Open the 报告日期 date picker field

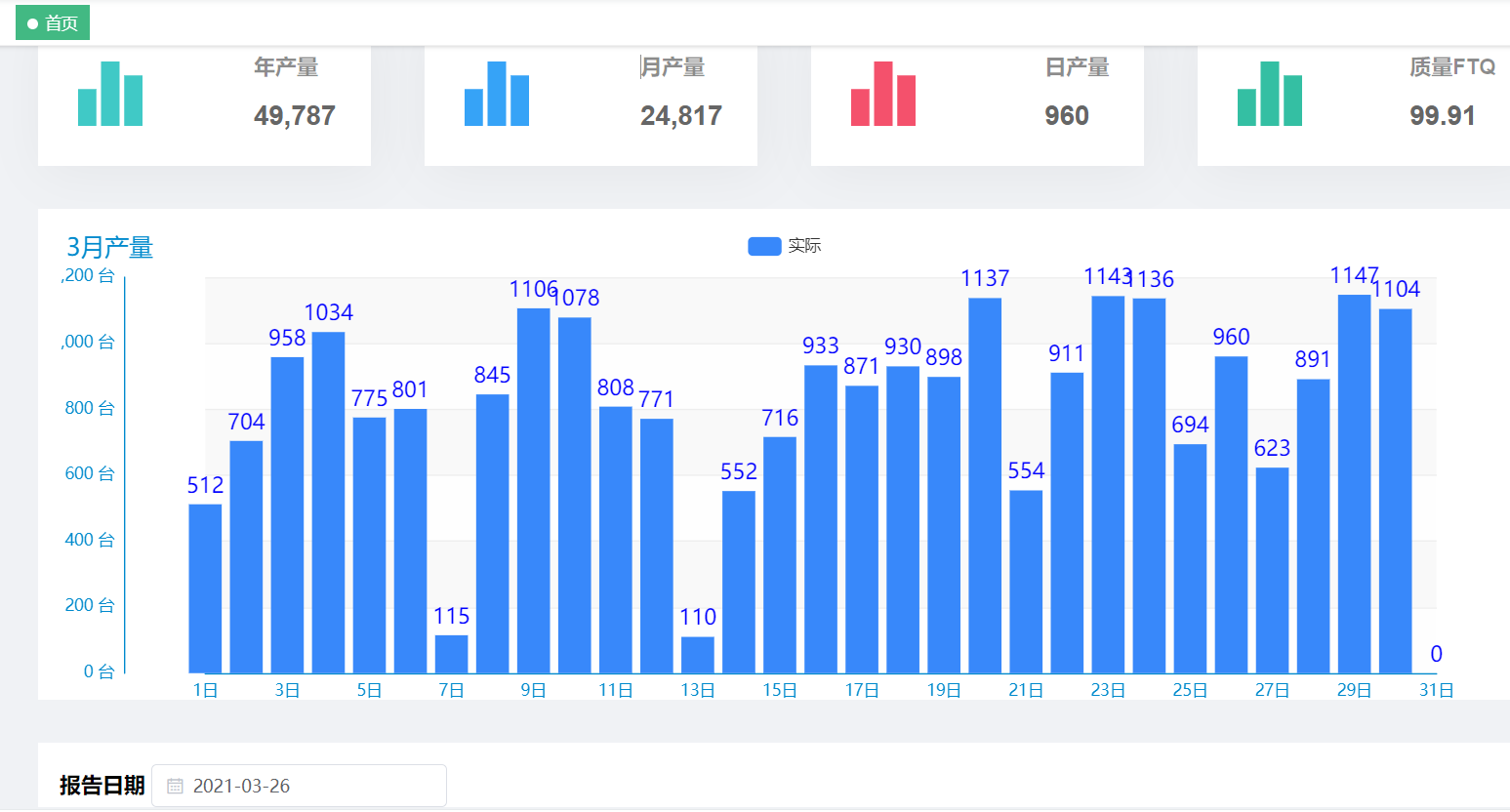(299, 786)
